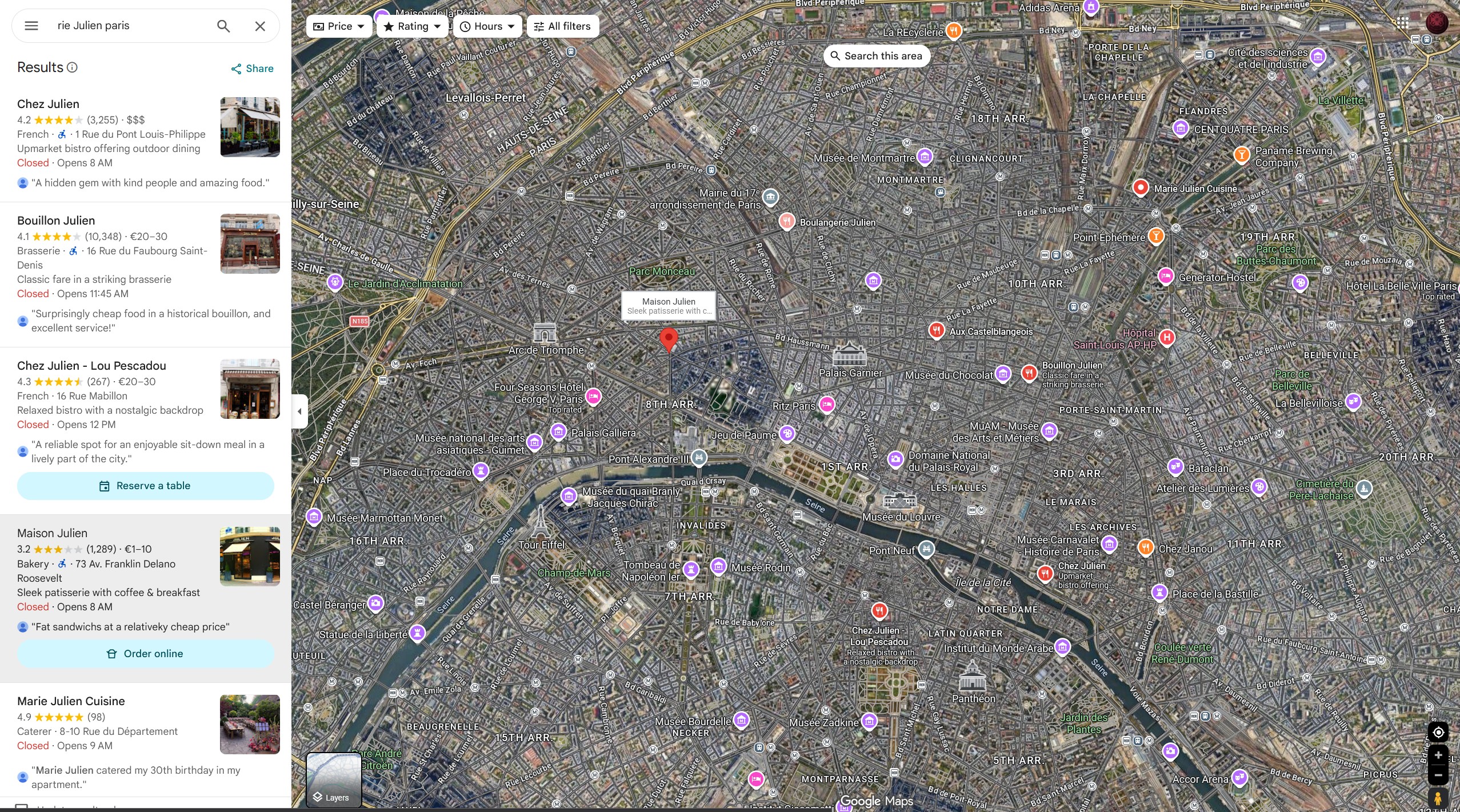This screenshot has width=1460, height=812.
Task: Click the Marie Julien Cuisine map pin
Action: (x=1140, y=187)
